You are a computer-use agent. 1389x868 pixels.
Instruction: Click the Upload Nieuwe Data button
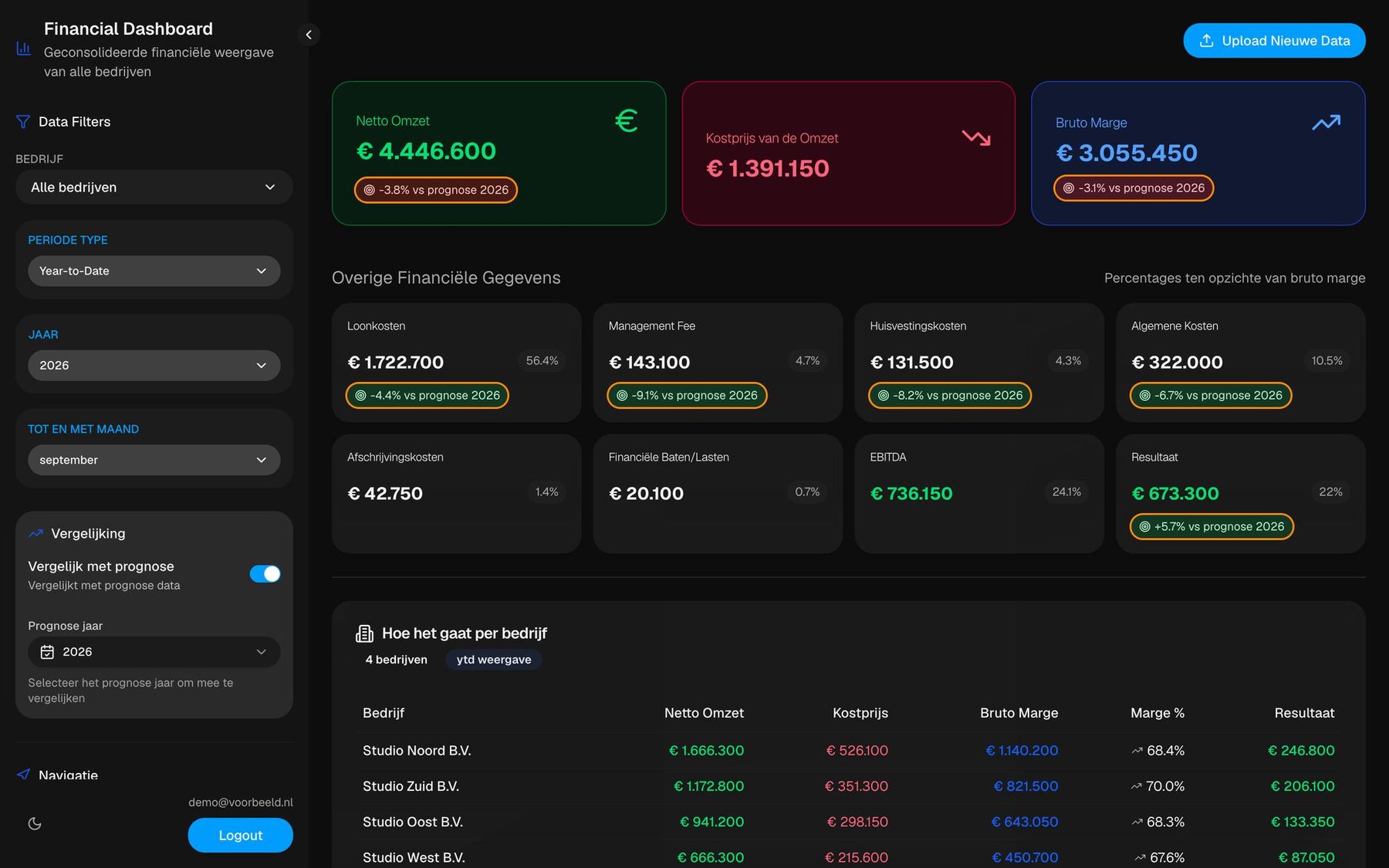click(1274, 41)
